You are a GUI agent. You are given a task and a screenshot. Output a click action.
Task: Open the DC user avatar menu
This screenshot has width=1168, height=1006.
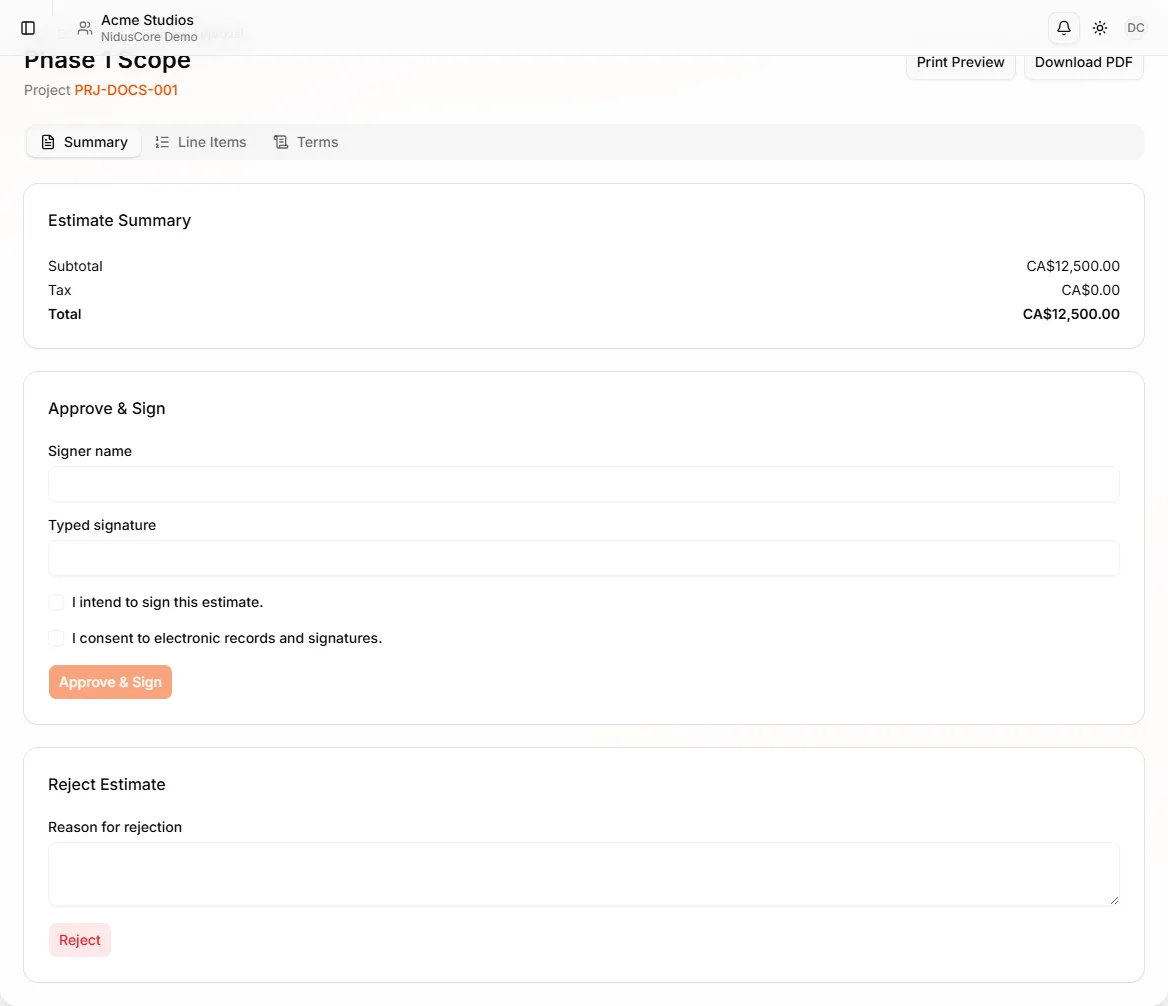[1135, 28]
